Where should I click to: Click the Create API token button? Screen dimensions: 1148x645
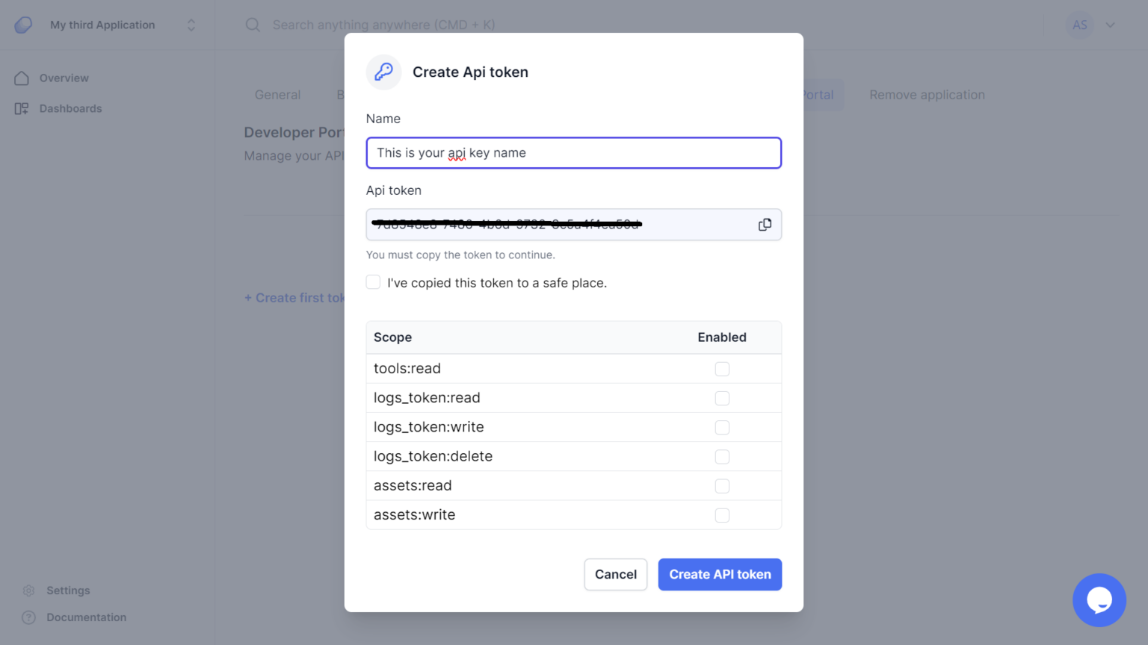click(x=720, y=575)
